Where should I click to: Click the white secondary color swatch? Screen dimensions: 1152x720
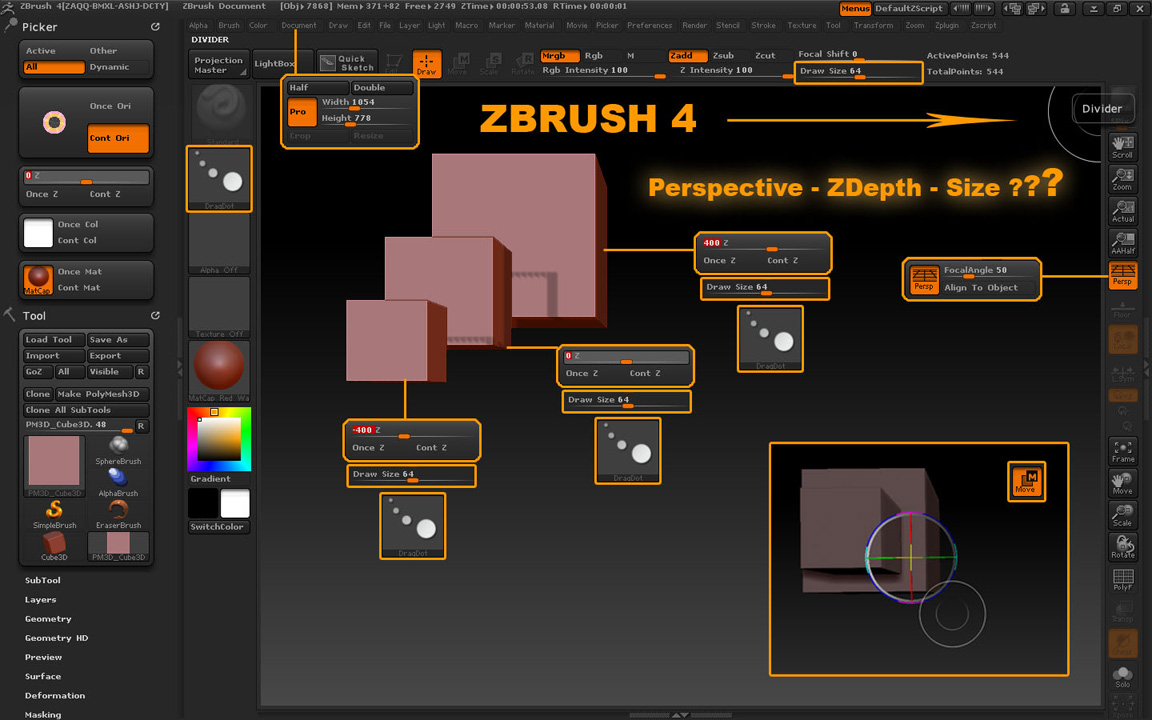click(235, 504)
